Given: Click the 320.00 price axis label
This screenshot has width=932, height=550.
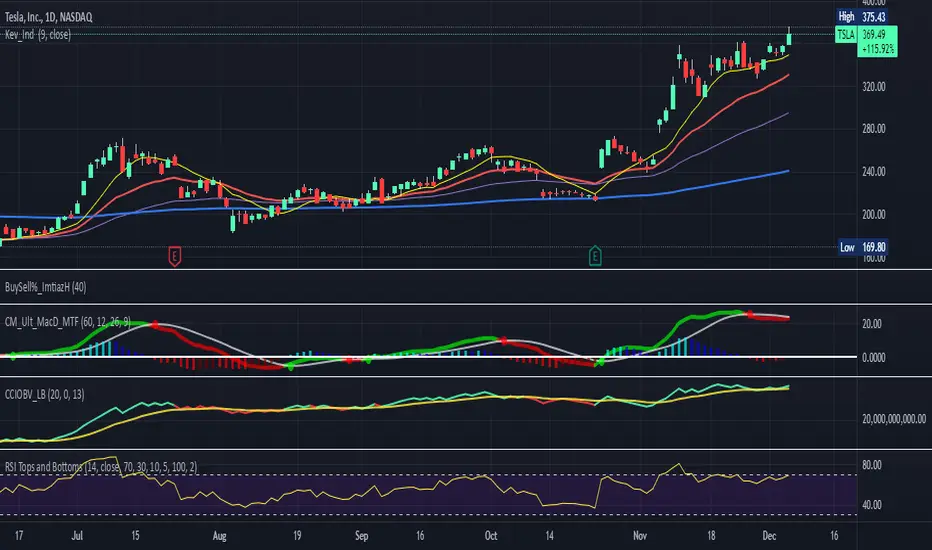Looking at the screenshot, I should [876, 87].
